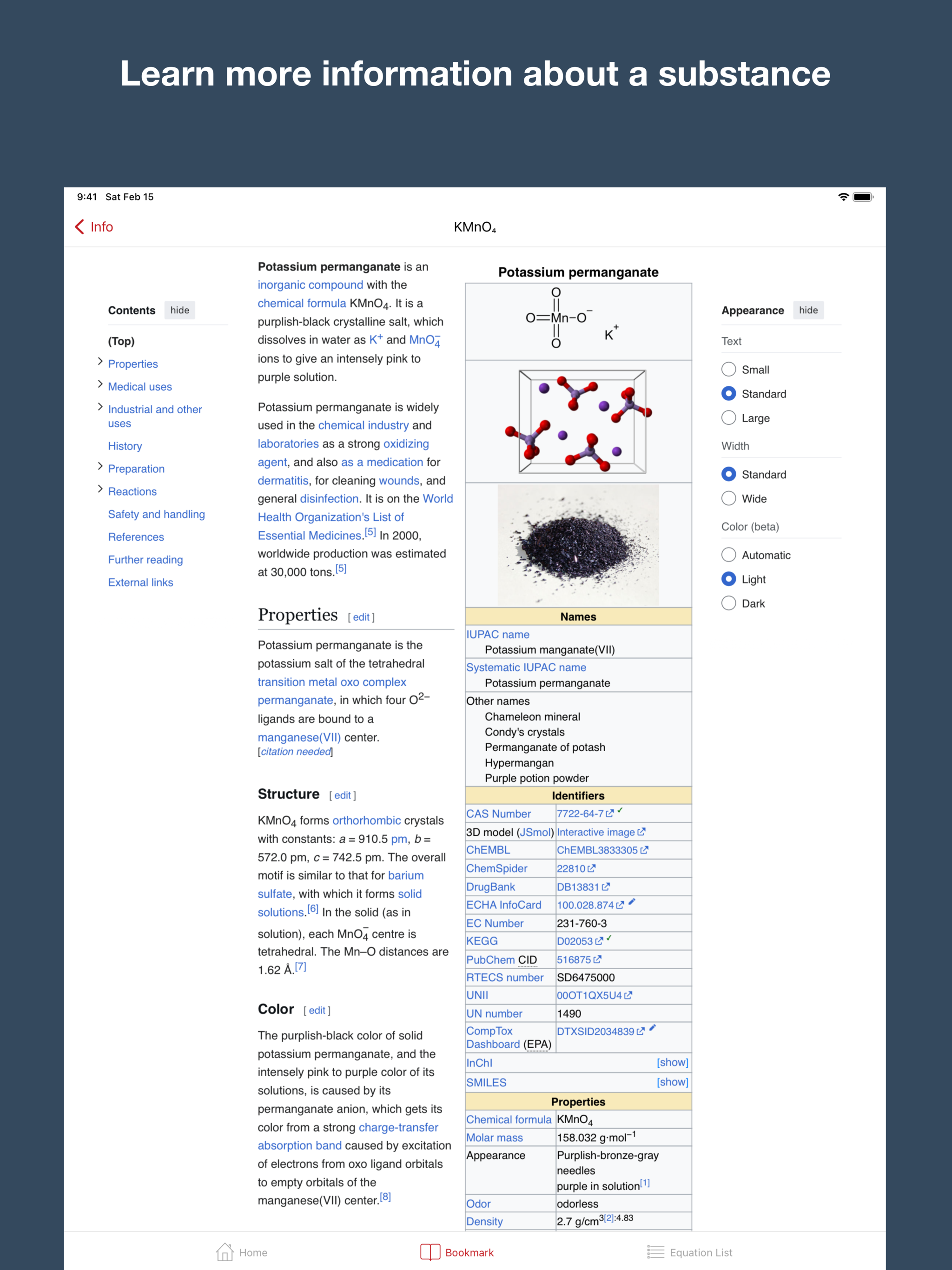Open the JSmol Interactive image link
Screen dimensions: 952x1270
[601, 832]
